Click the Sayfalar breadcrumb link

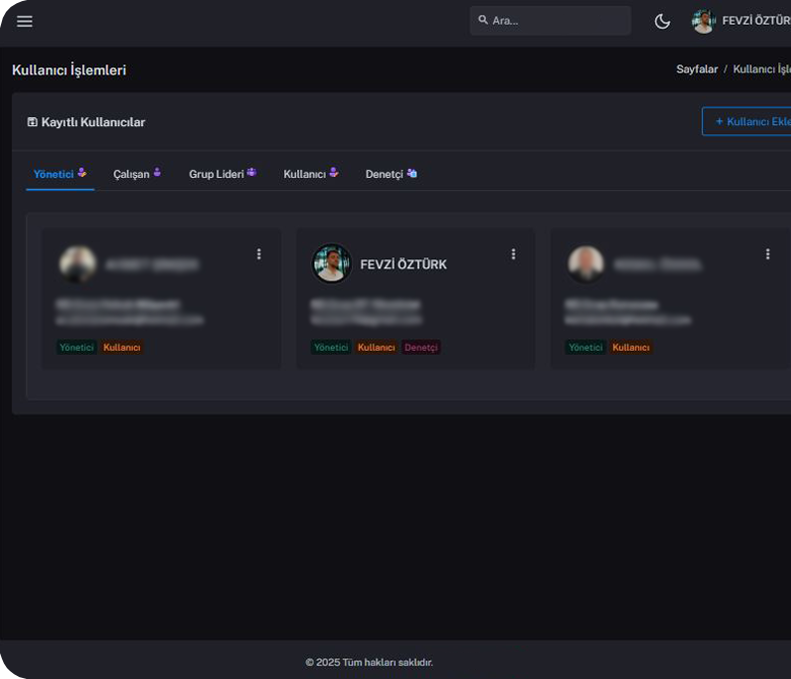coord(697,70)
